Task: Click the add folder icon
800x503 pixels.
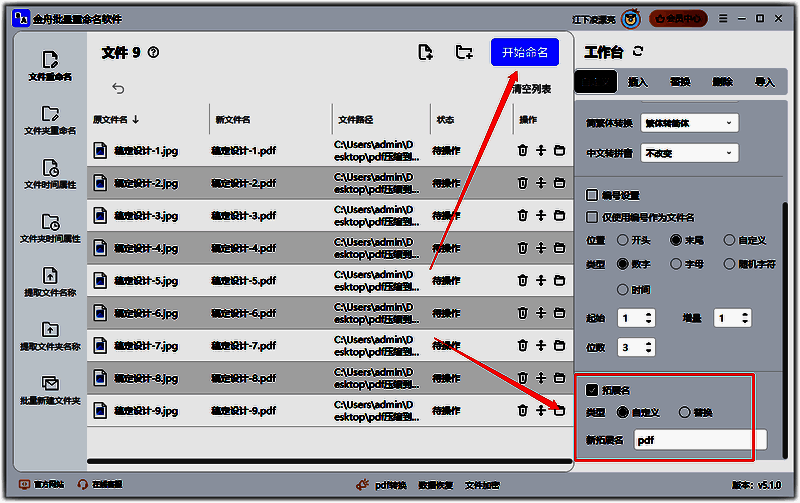Action: point(464,53)
